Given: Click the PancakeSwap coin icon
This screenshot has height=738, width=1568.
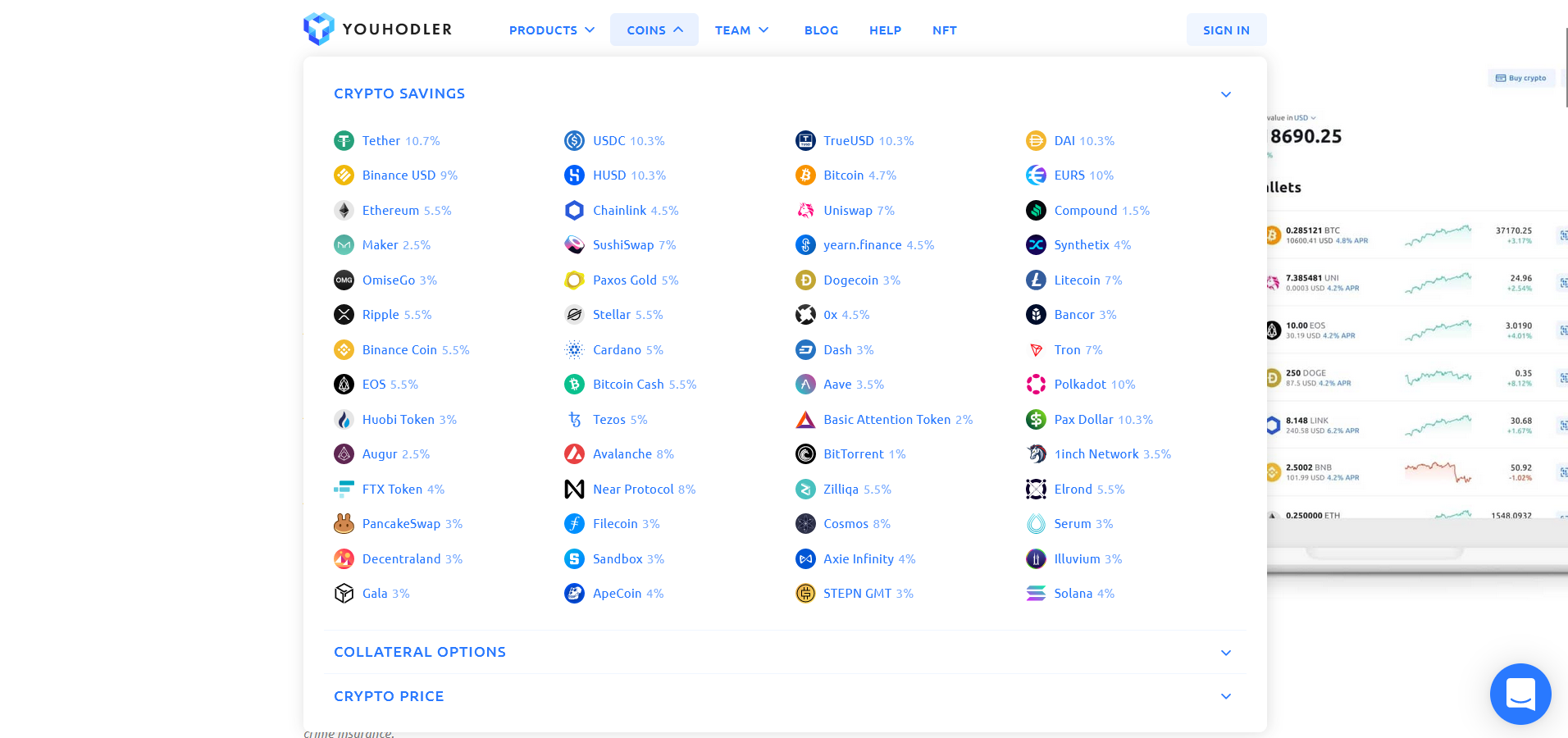Looking at the screenshot, I should tap(344, 523).
